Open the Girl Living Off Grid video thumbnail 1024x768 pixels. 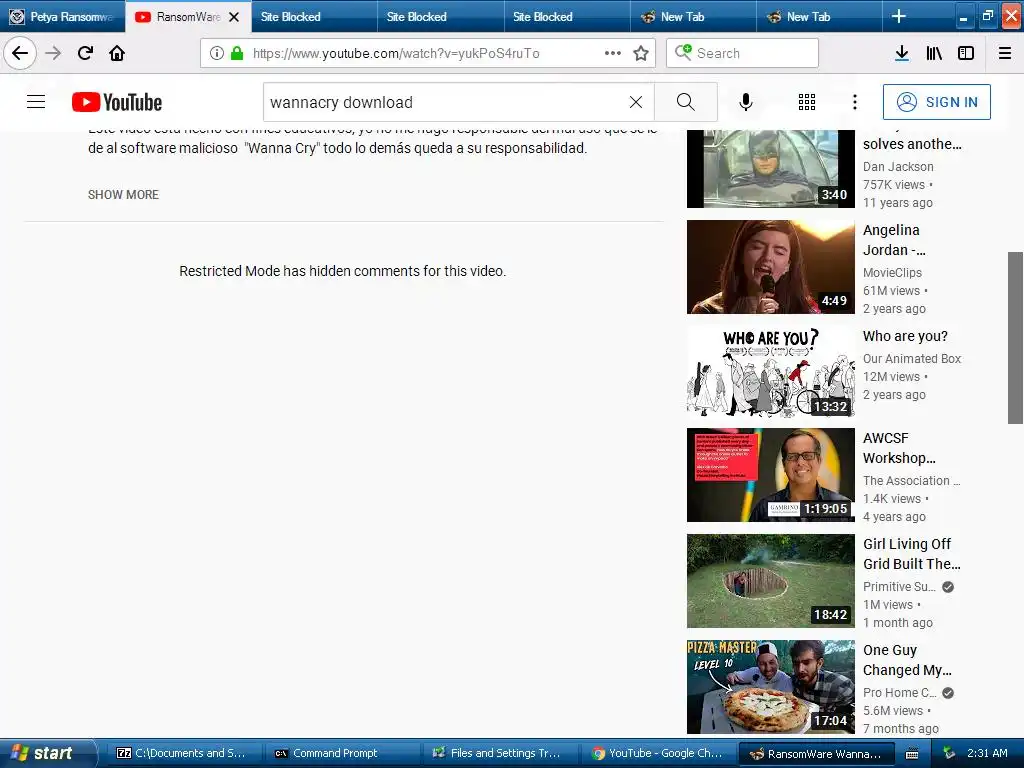[x=771, y=581]
